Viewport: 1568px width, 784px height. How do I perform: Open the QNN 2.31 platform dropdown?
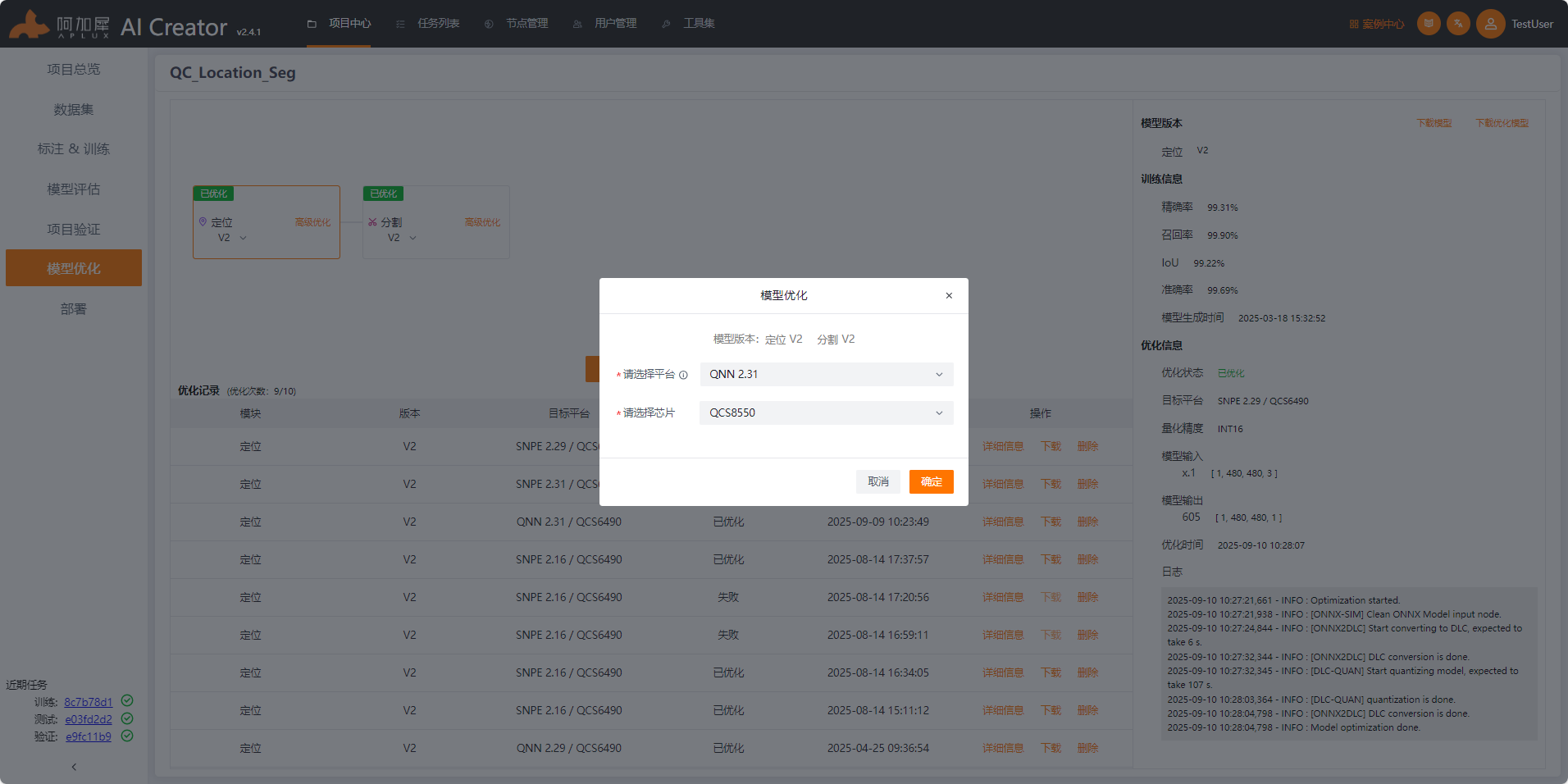point(827,374)
